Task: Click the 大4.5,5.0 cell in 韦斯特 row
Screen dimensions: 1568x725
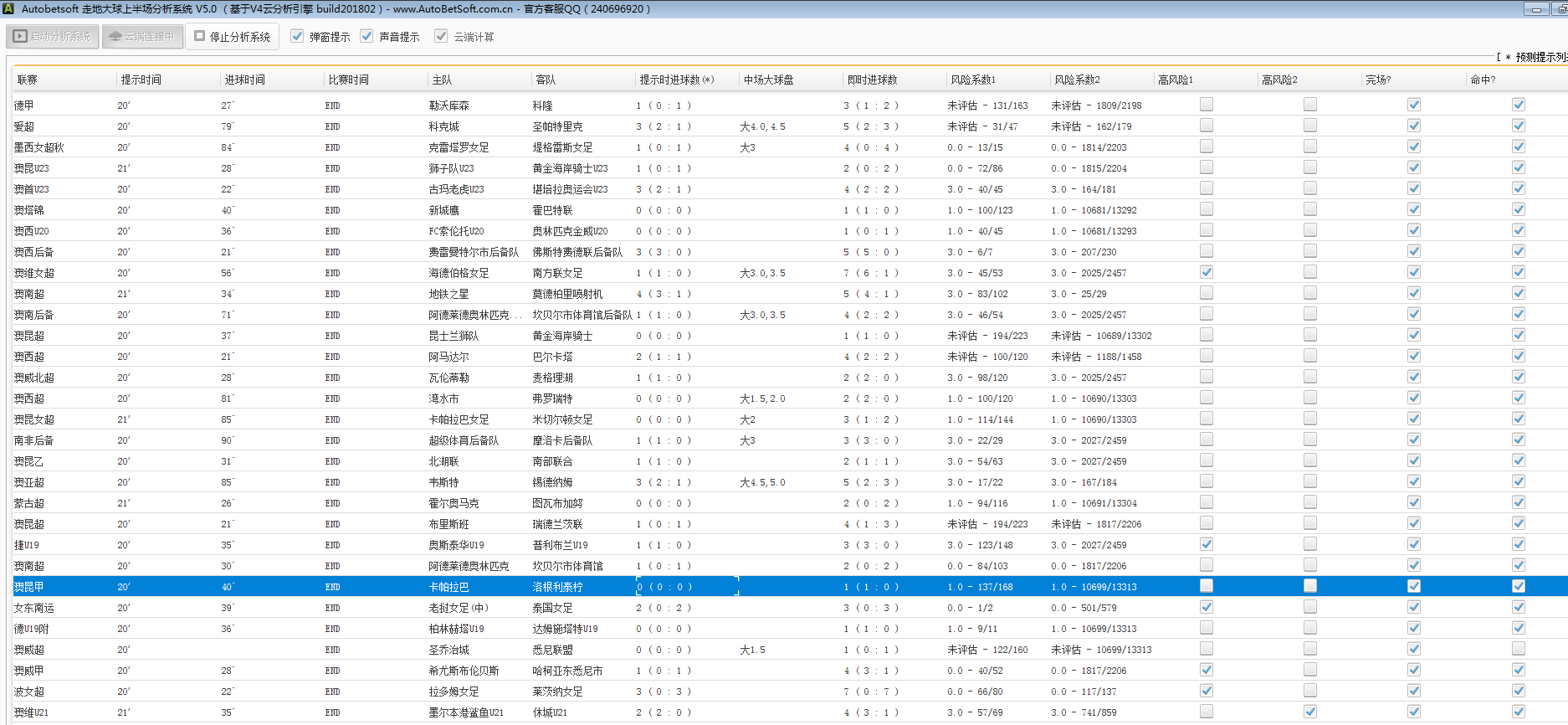Action: coord(762,482)
